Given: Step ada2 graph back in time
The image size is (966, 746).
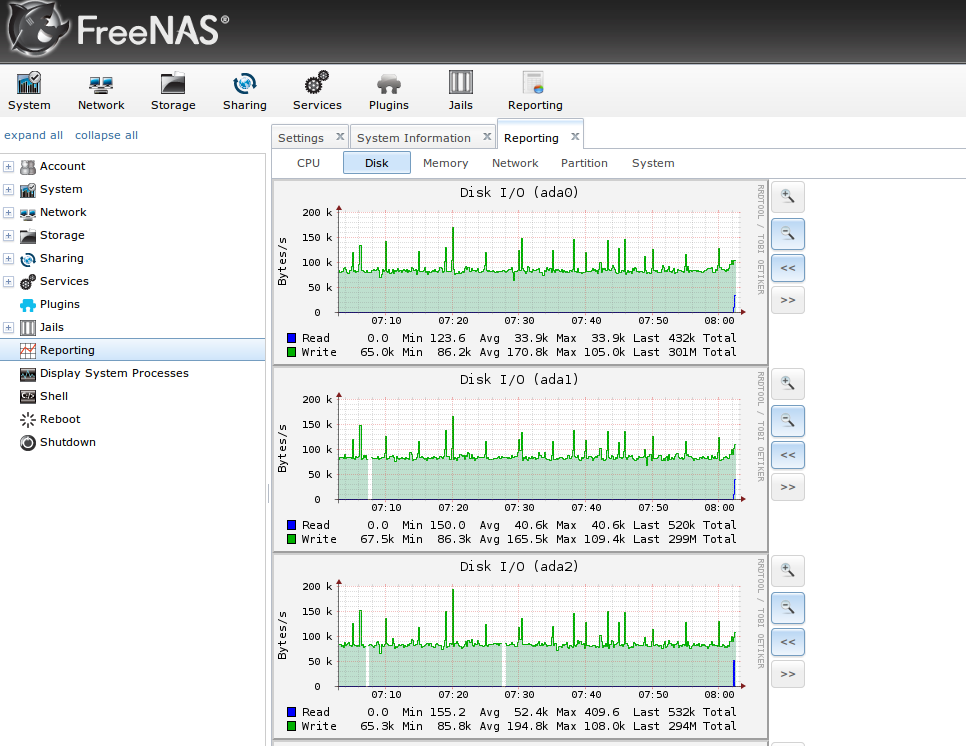Looking at the screenshot, I should [788, 642].
